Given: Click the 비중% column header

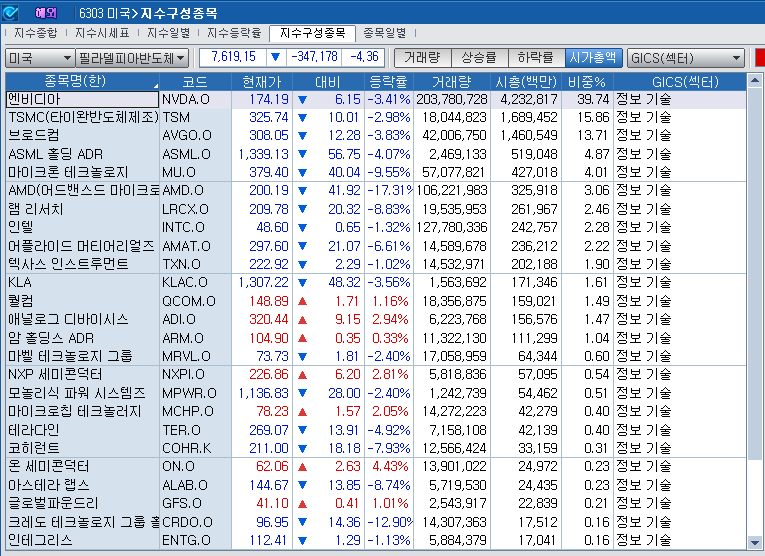Looking at the screenshot, I should (x=587, y=81).
